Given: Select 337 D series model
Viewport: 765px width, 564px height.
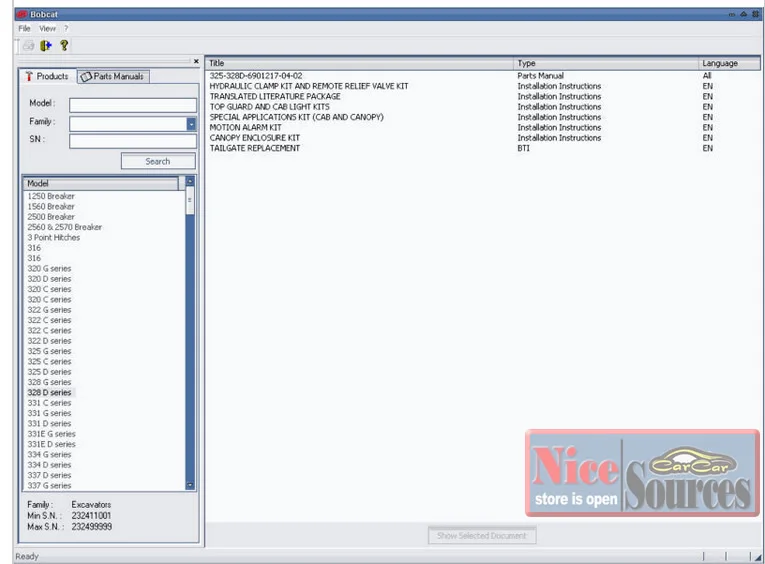Looking at the screenshot, I should tap(49, 475).
